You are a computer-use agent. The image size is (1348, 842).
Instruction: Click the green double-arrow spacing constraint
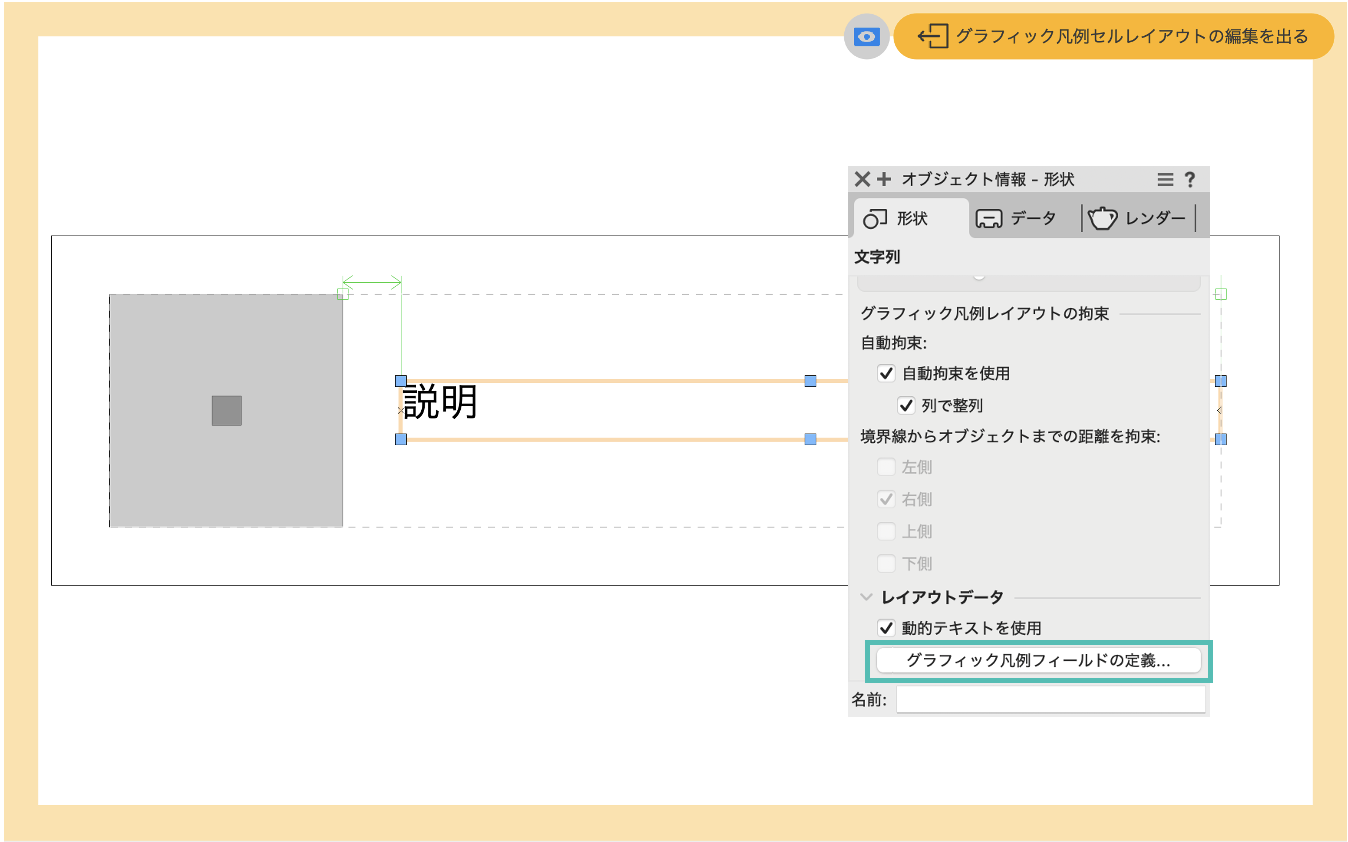click(x=371, y=282)
